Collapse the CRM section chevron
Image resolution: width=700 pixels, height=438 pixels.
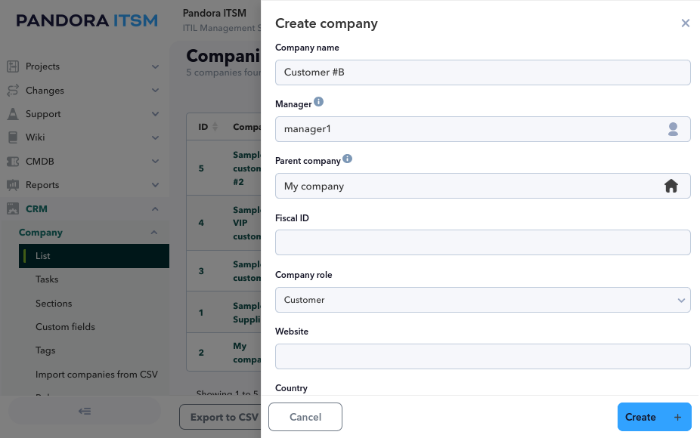point(155,209)
